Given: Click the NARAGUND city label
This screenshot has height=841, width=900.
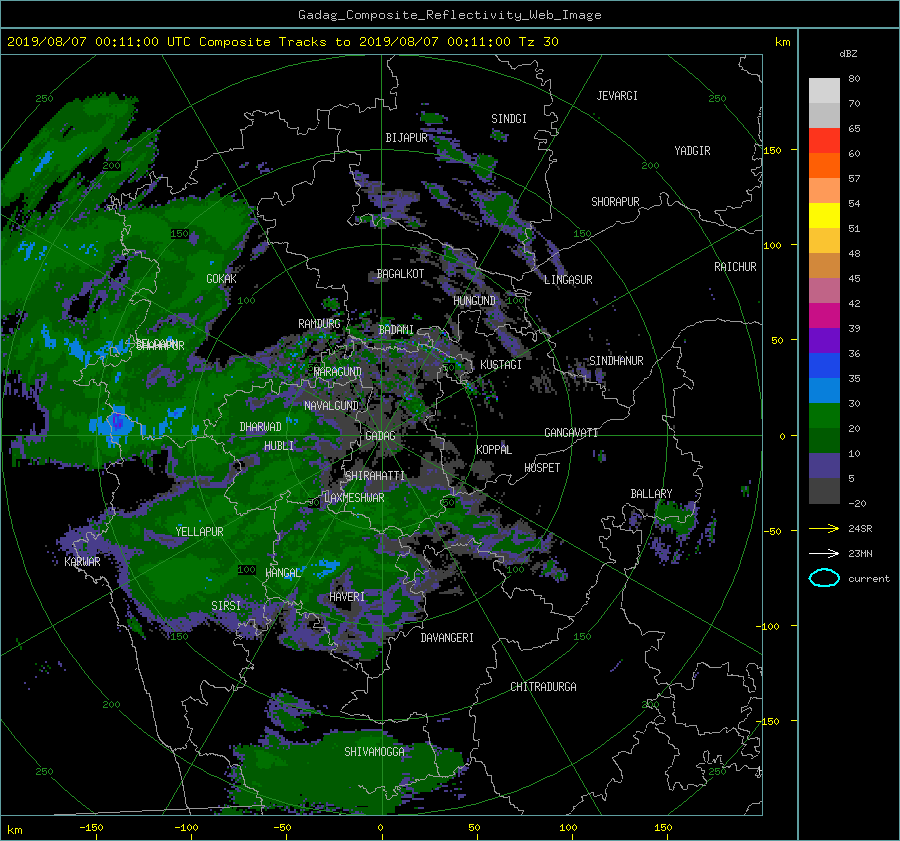Looking at the screenshot, I should (338, 372).
